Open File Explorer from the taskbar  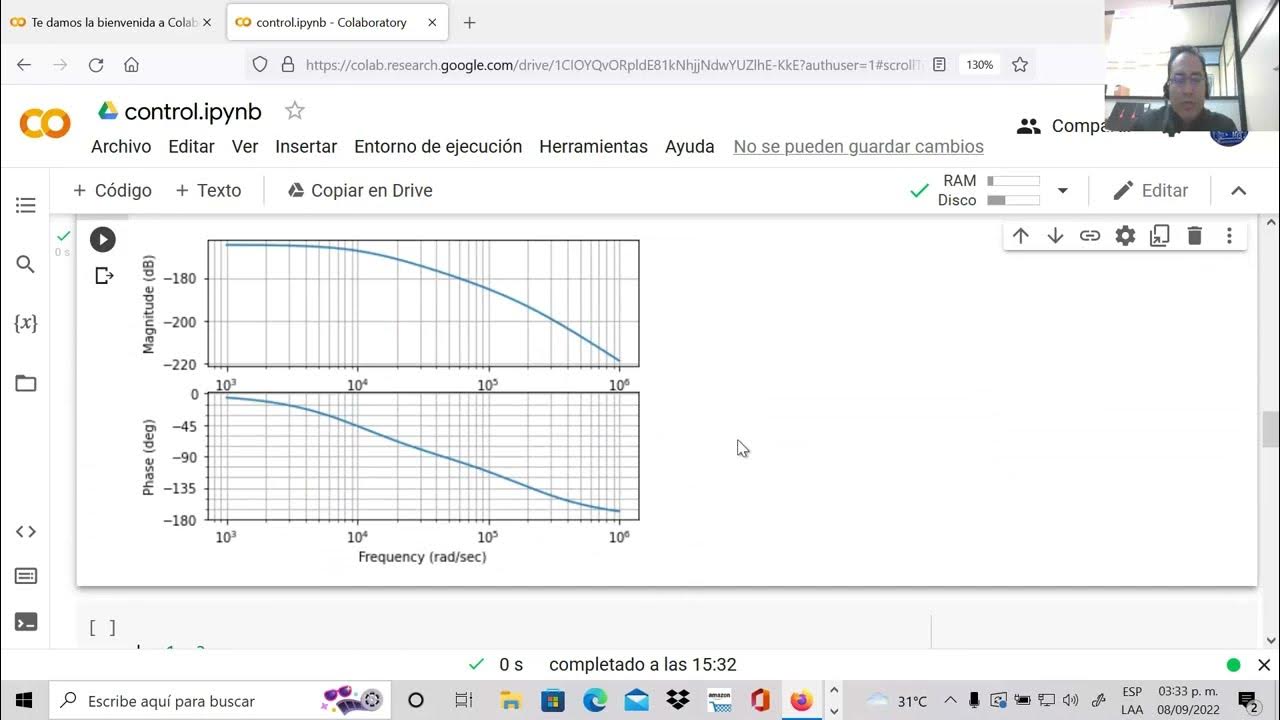point(511,700)
